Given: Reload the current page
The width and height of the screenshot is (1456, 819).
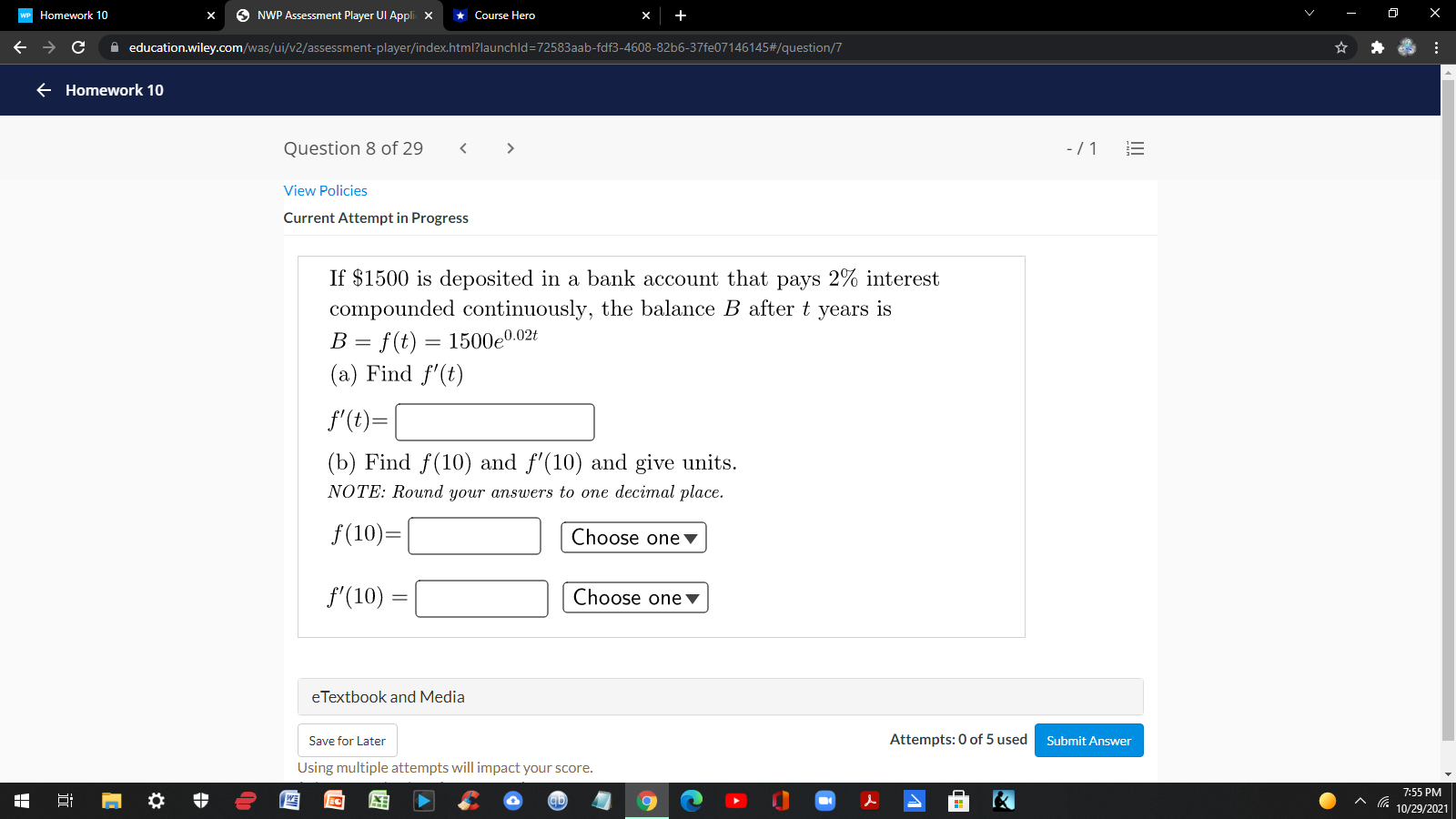Looking at the screenshot, I should (77, 47).
